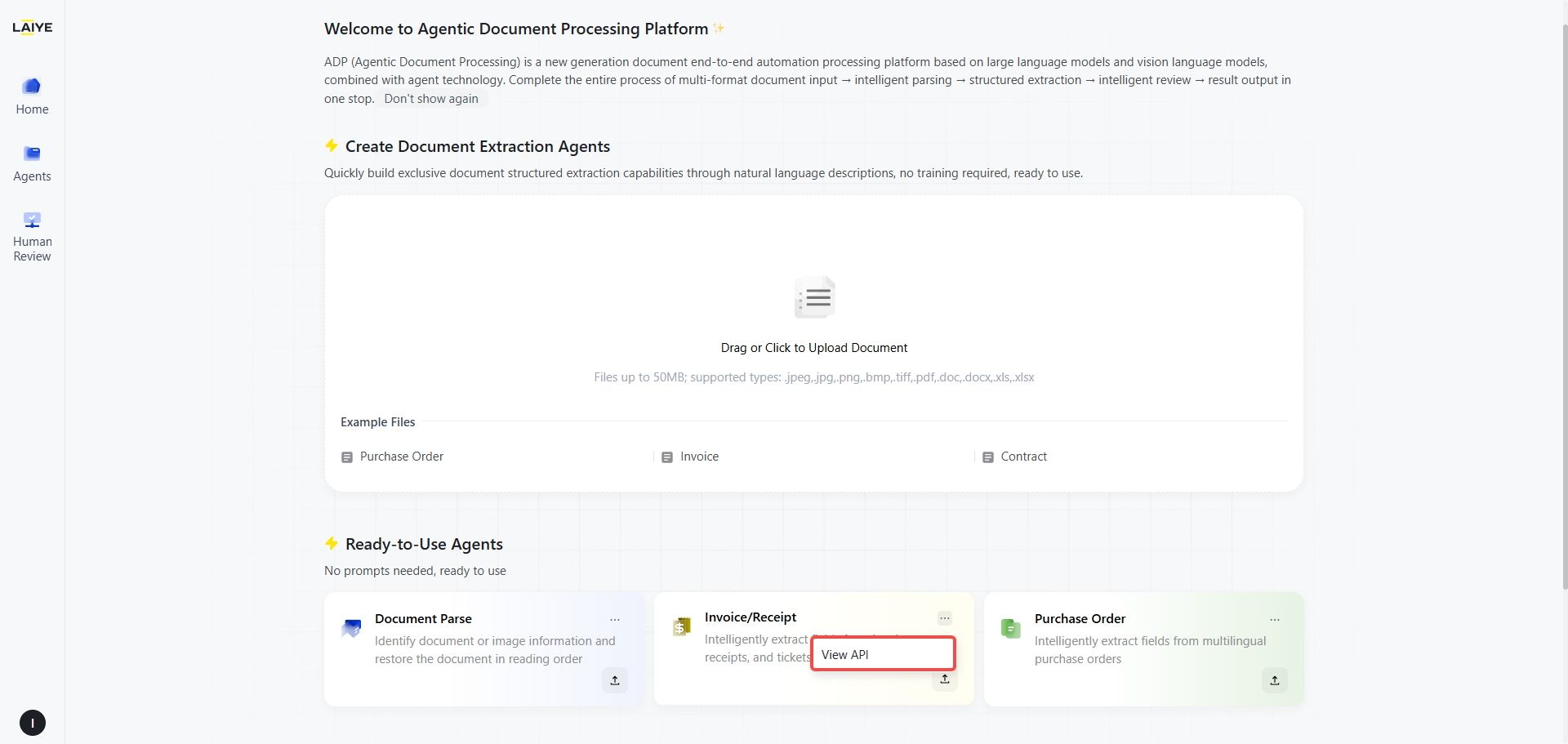The height and width of the screenshot is (744, 1568).
Task: Dismiss welcome text with Don't show again
Action: (x=431, y=99)
